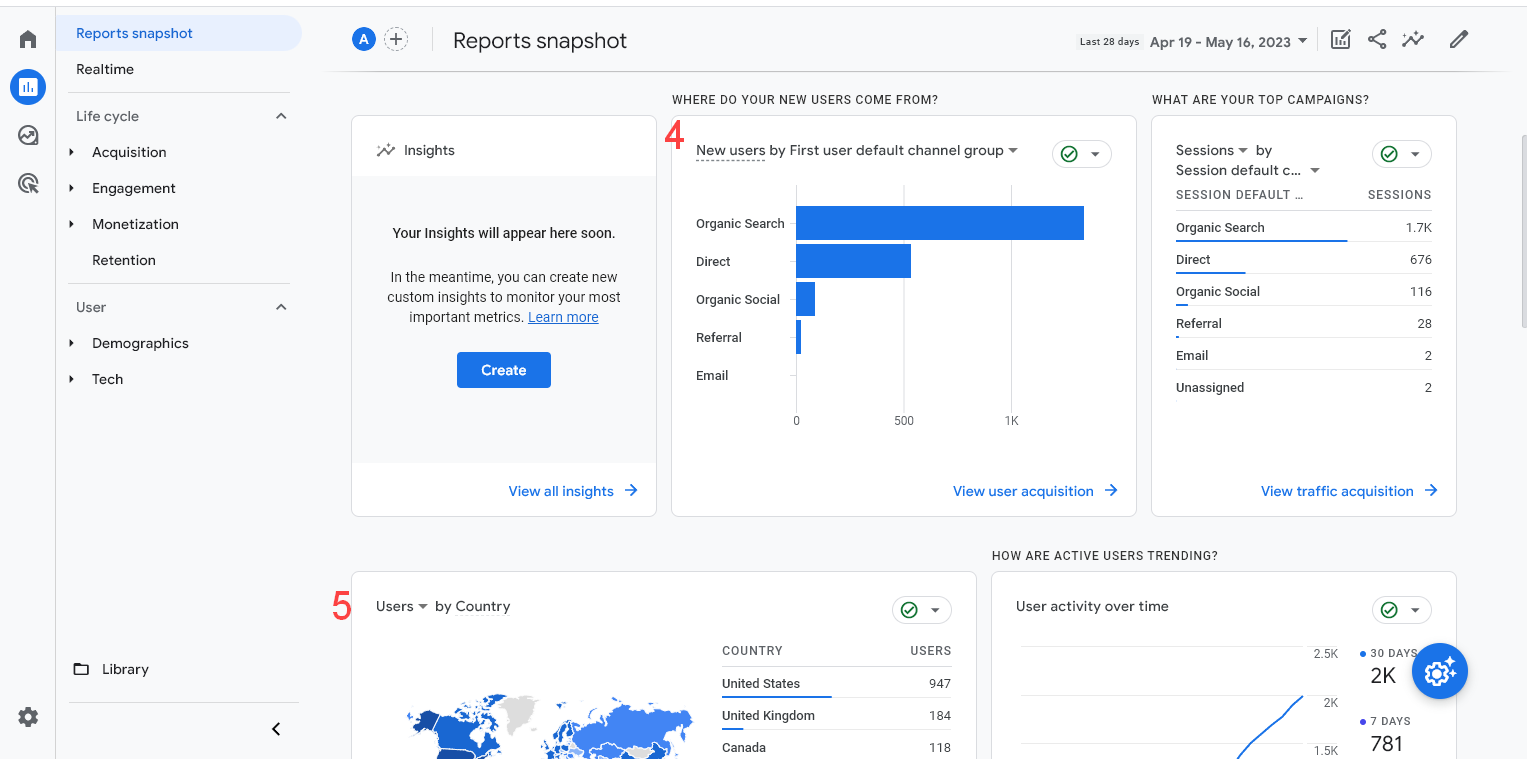Image resolution: width=1527 pixels, height=759 pixels.
Task: Customize the report with the pencil icon
Action: point(1458,39)
